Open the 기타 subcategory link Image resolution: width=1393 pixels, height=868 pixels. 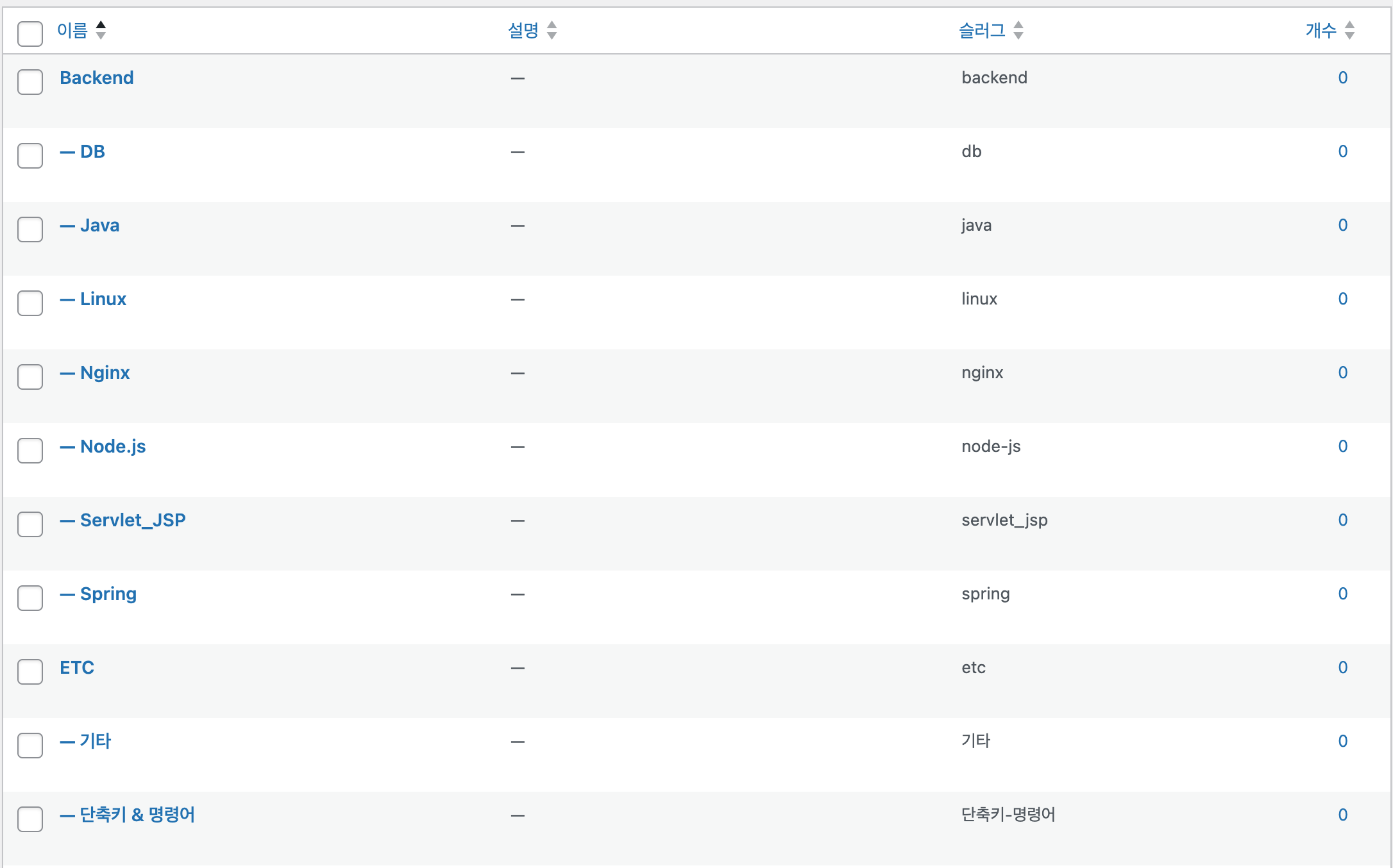pos(85,741)
